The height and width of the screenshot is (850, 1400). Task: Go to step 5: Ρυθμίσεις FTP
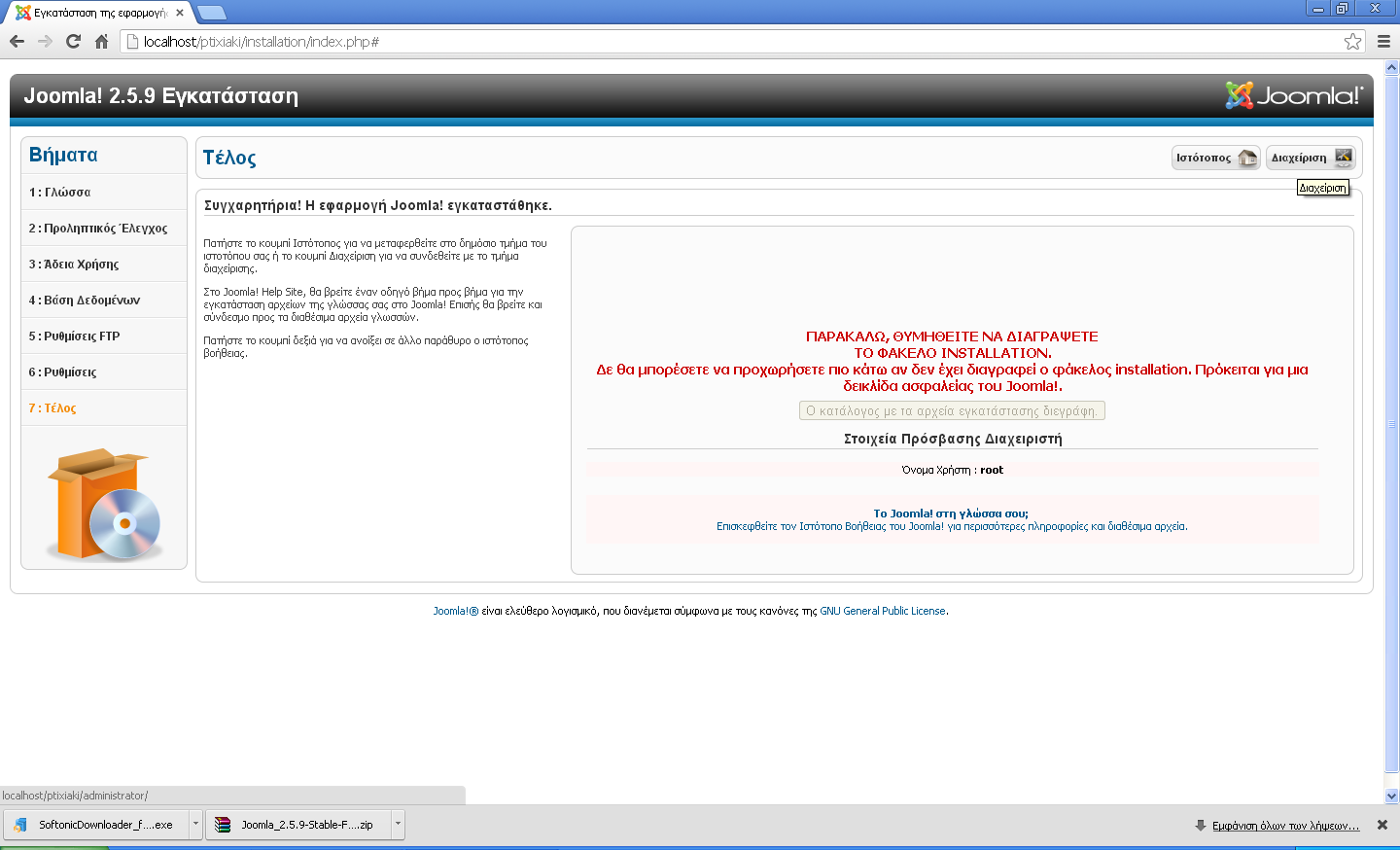[104, 336]
